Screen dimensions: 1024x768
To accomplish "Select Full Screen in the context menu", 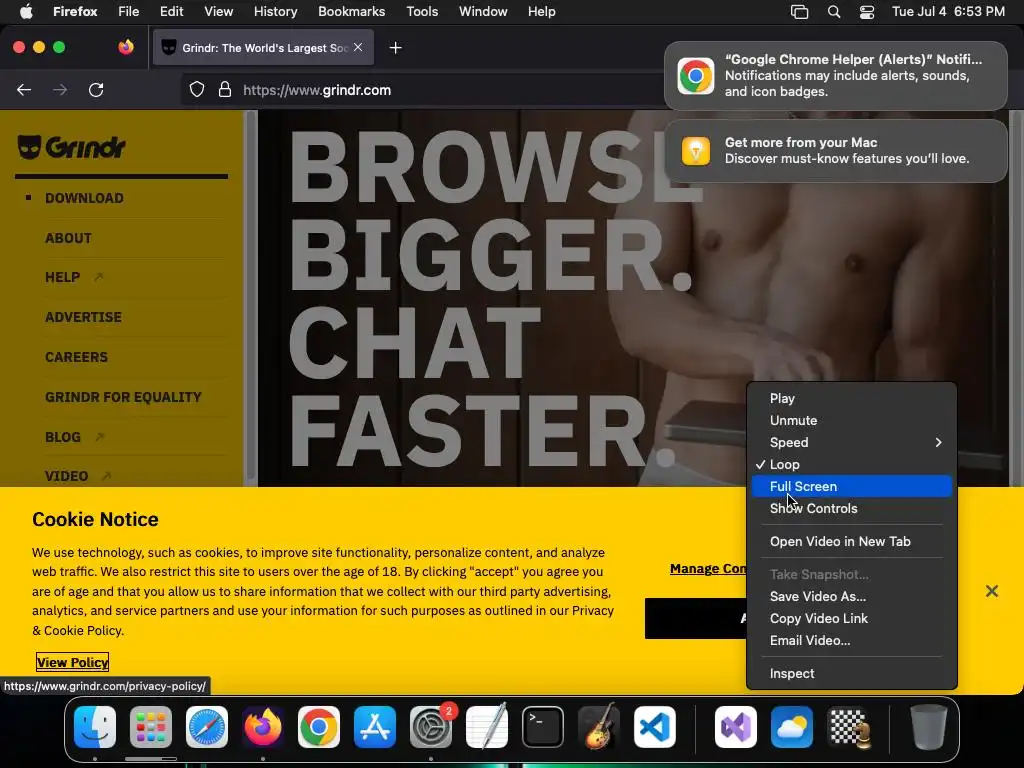I will point(852,487).
